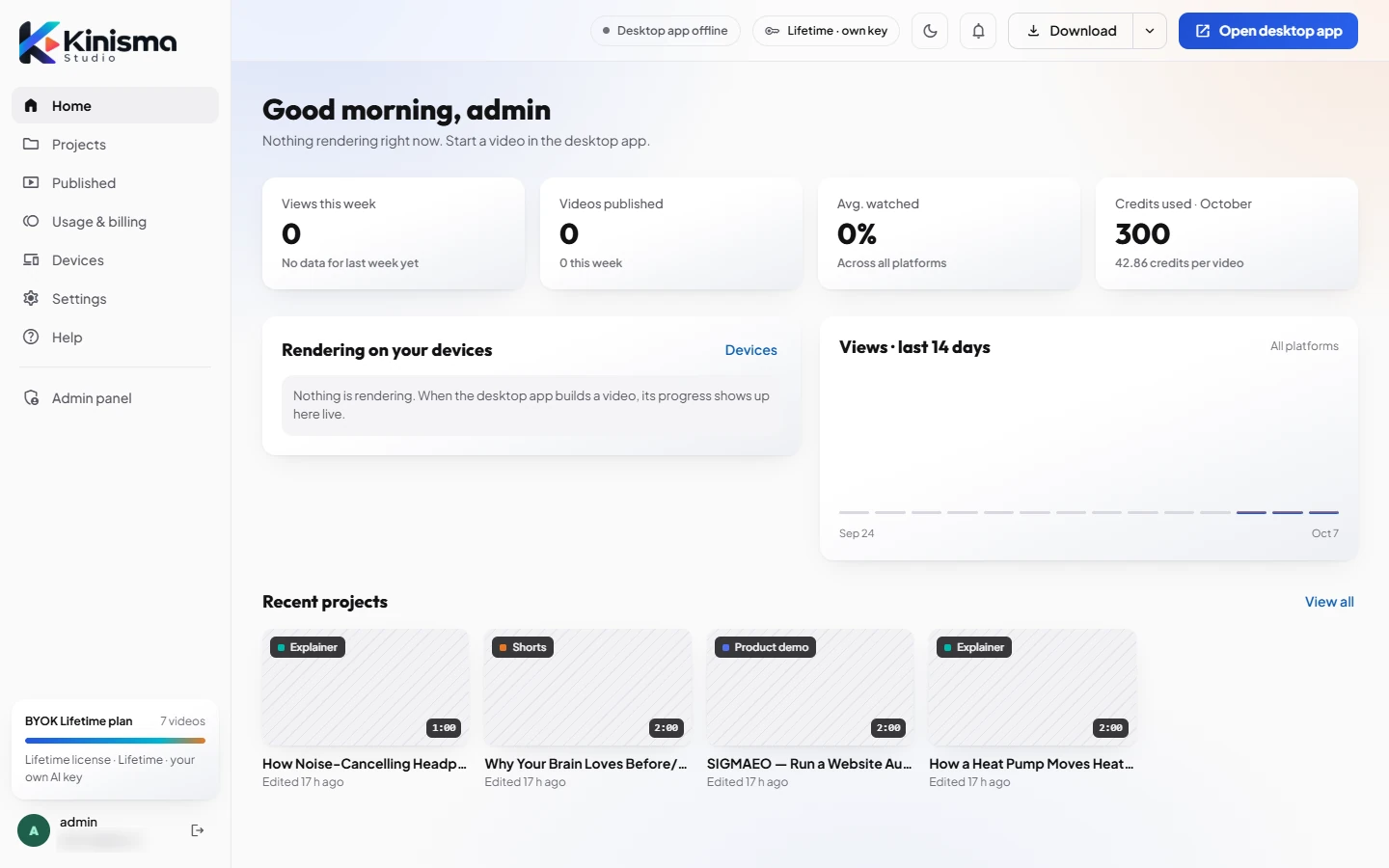Click the BYOK Lifetime plan progress bar
Screen dimensions: 1389x868
(115, 741)
